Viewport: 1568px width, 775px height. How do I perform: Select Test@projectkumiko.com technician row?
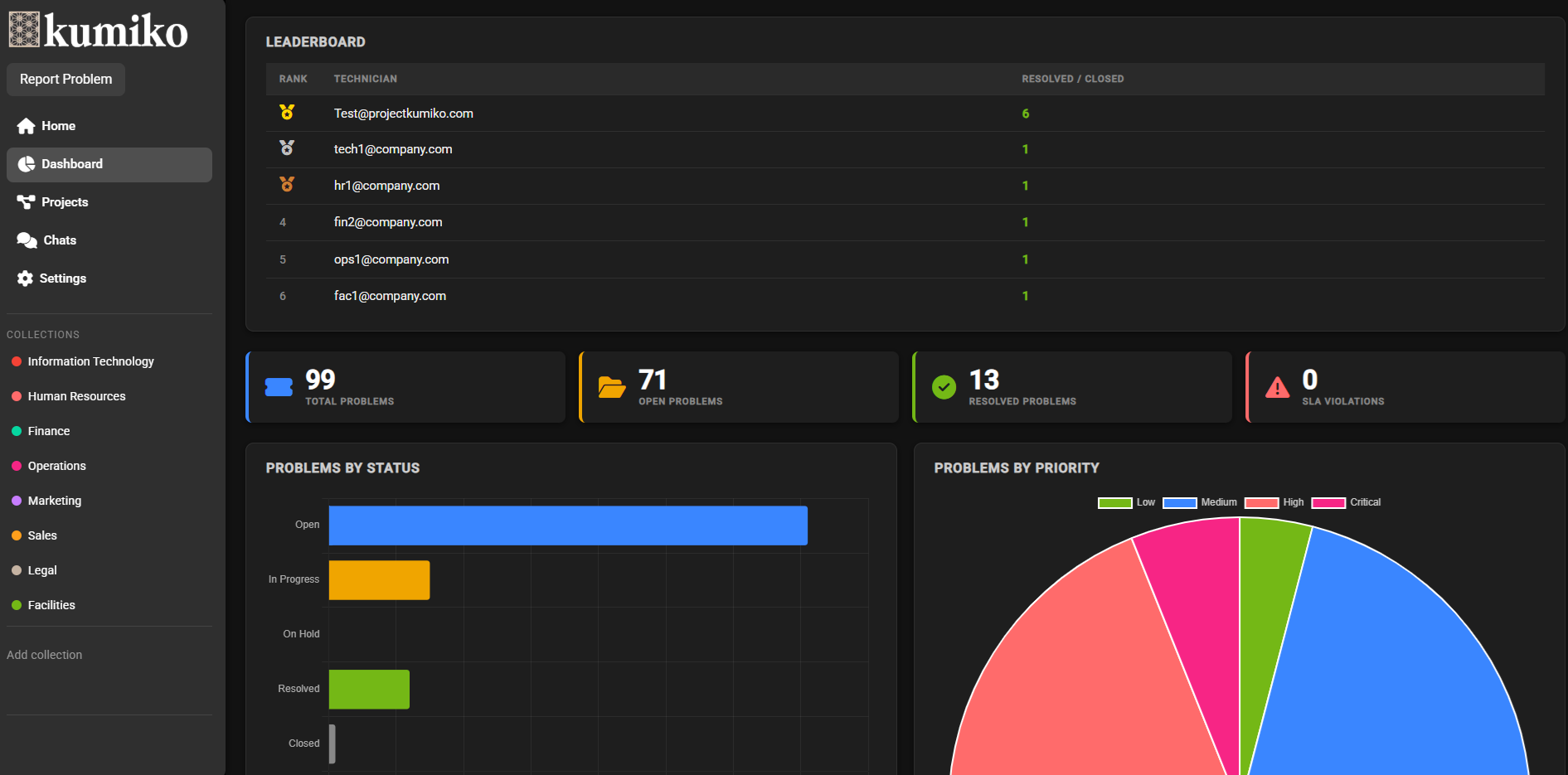(x=905, y=114)
